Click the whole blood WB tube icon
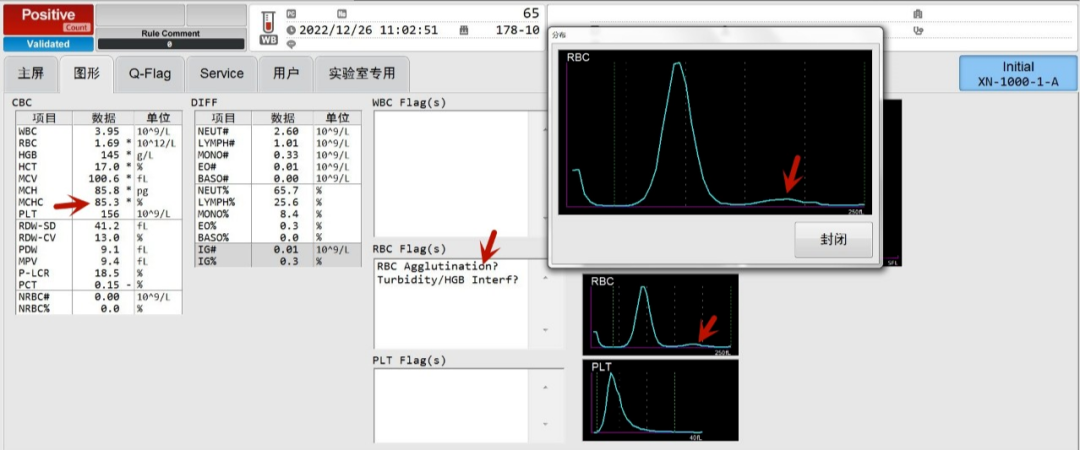 [268, 28]
